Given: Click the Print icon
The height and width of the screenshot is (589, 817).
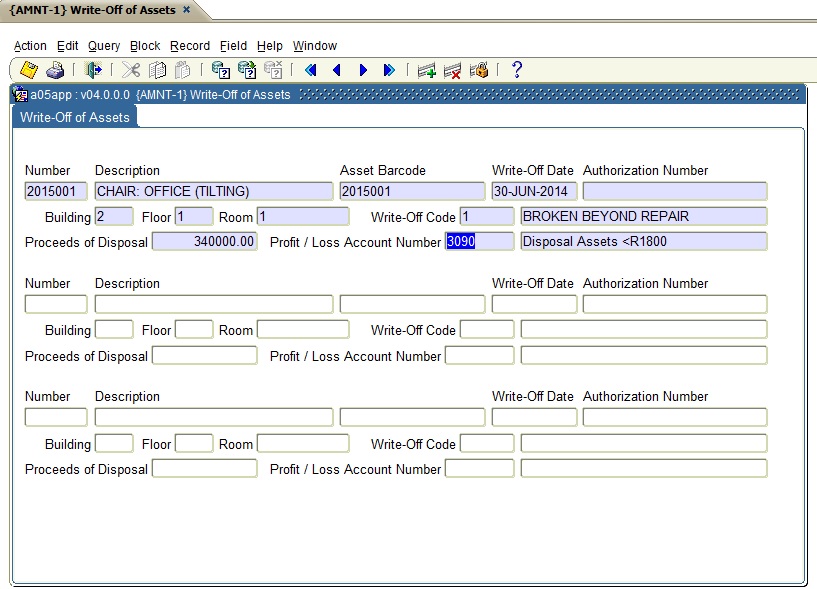Looking at the screenshot, I should pos(55,70).
